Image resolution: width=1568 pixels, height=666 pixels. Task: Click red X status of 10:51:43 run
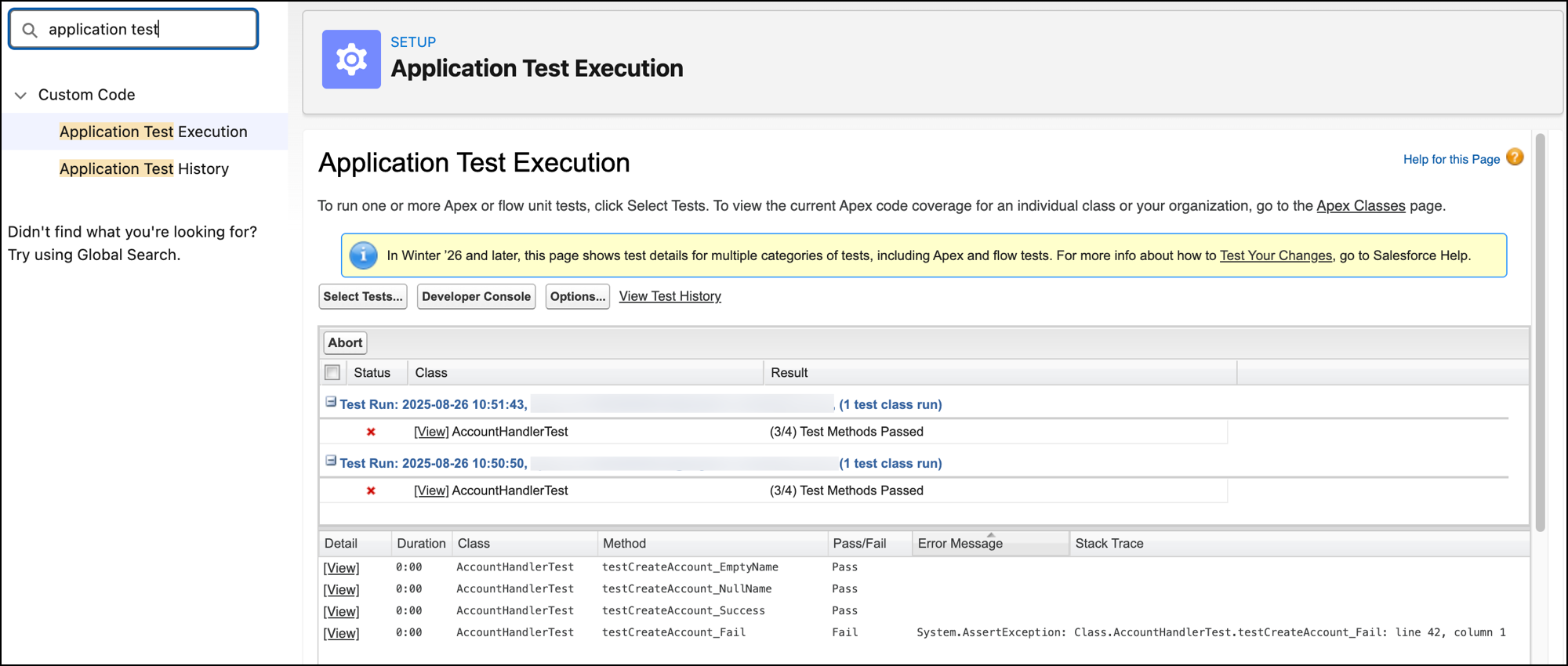pyautogui.click(x=371, y=432)
